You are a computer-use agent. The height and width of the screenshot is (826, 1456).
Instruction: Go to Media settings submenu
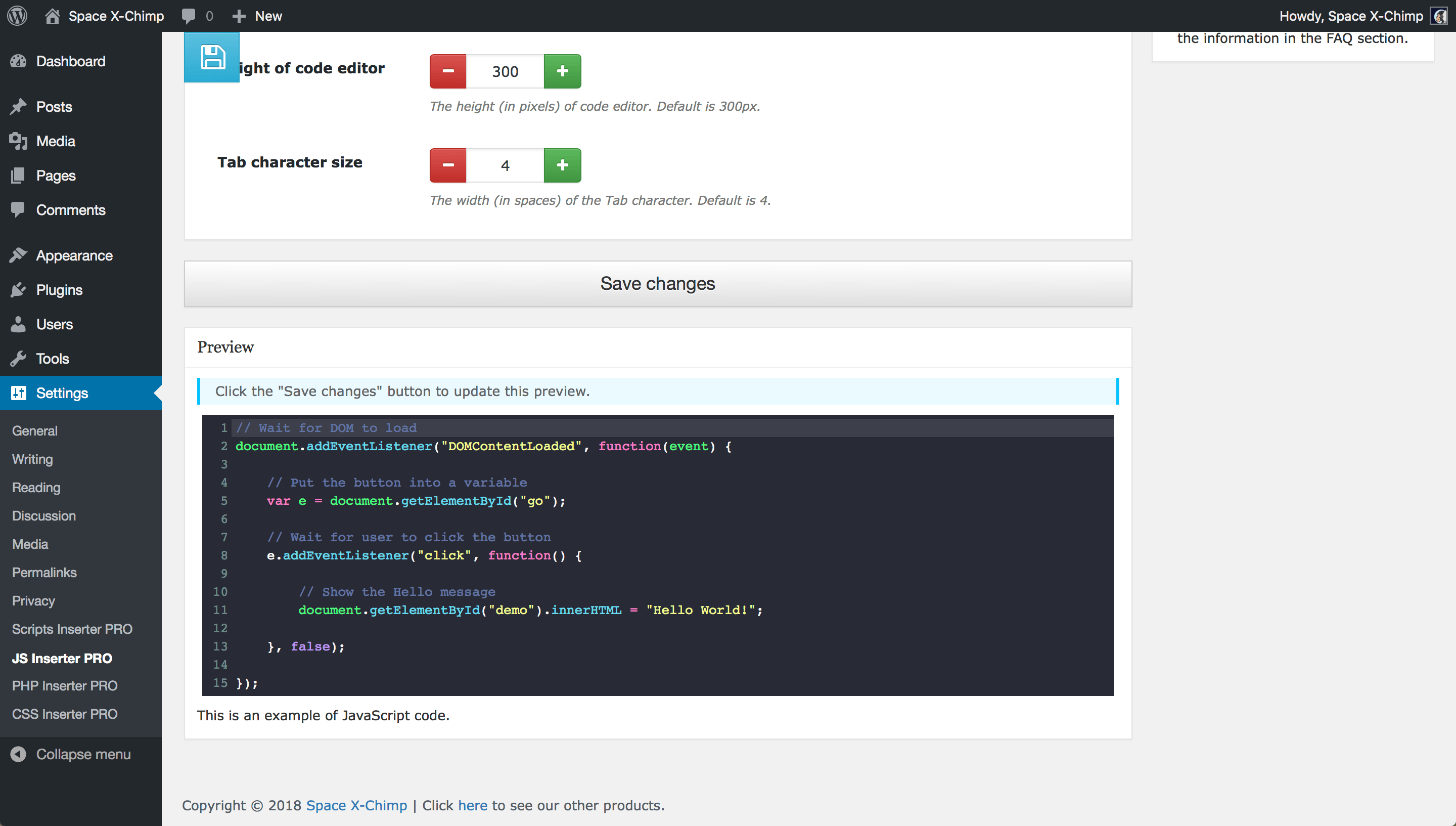pos(30,544)
